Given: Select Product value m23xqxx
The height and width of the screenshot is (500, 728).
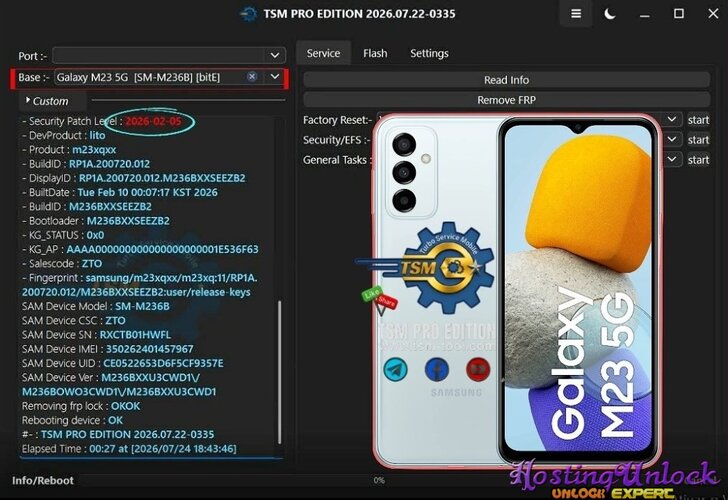Looking at the screenshot, I should click(94, 149).
